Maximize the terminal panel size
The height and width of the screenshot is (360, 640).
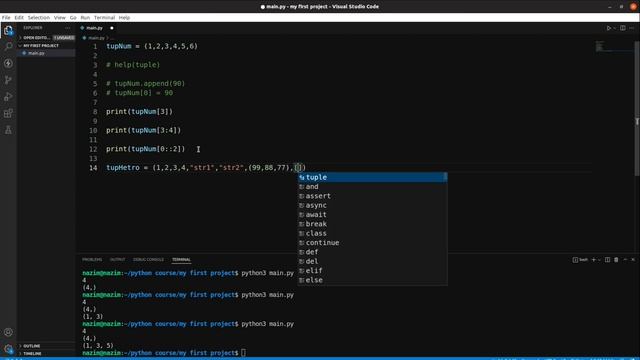point(625,260)
